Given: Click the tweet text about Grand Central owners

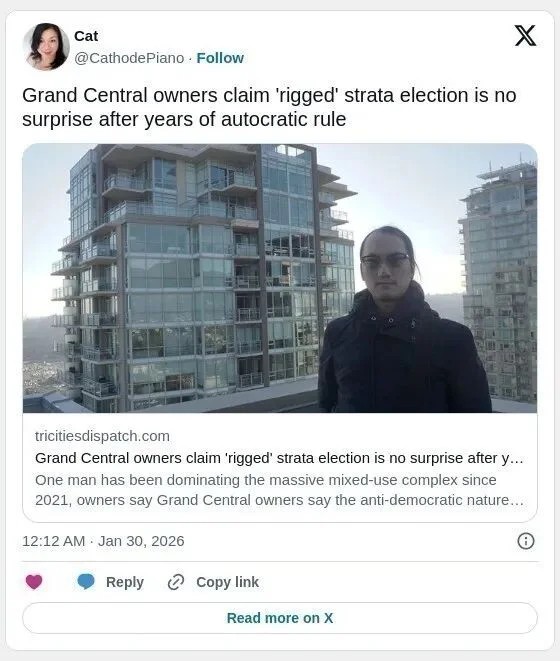Looking at the screenshot, I should pyautogui.click(x=269, y=107).
